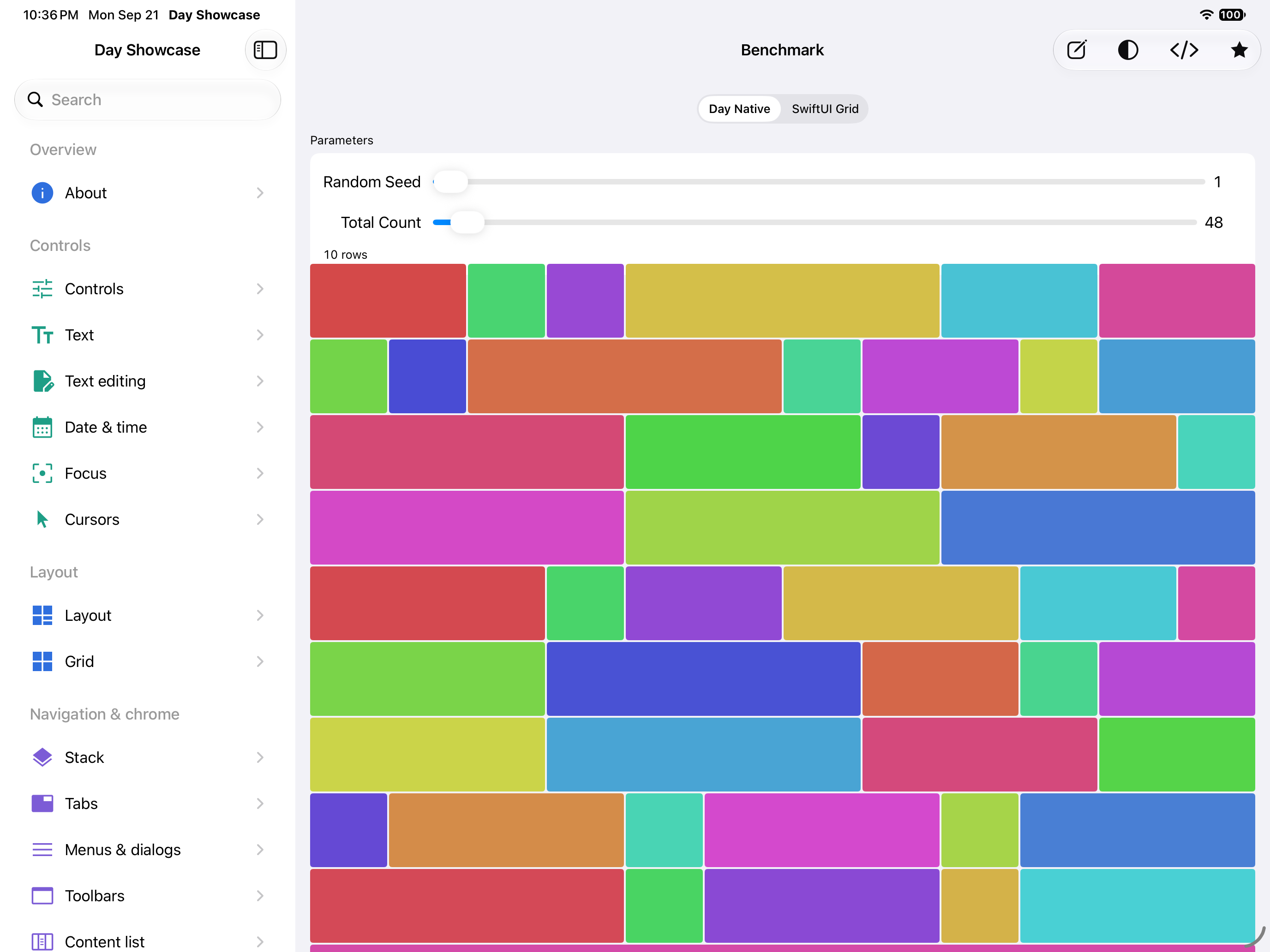Click the About info icon
The height and width of the screenshot is (952, 1270).
click(x=42, y=193)
